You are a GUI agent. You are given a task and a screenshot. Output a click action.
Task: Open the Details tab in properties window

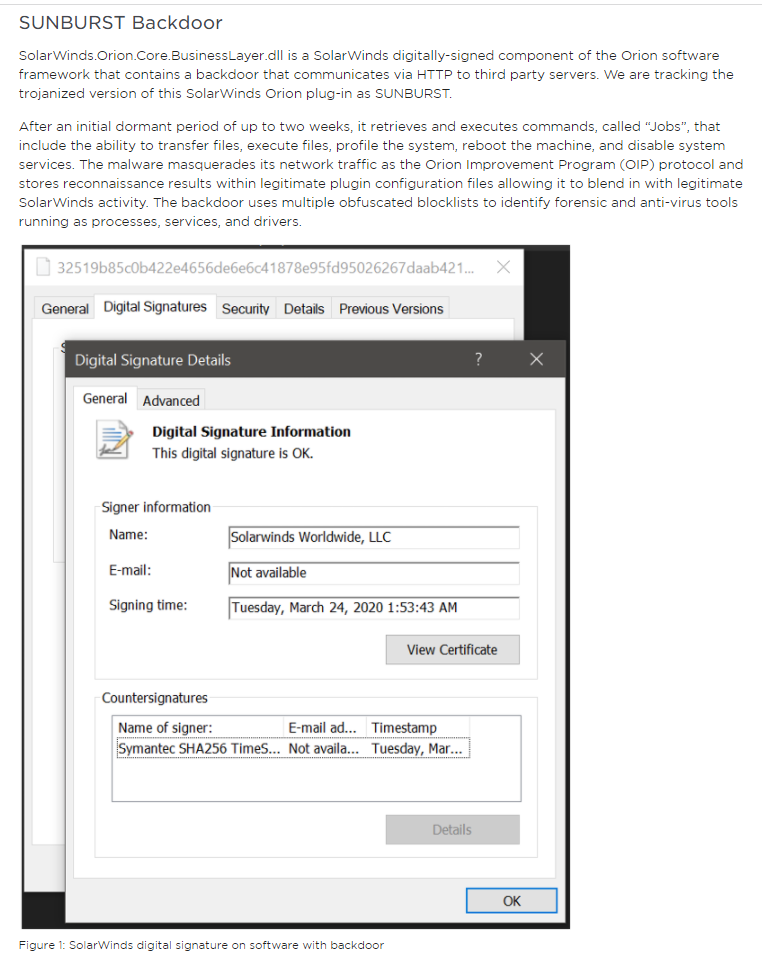click(x=304, y=308)
